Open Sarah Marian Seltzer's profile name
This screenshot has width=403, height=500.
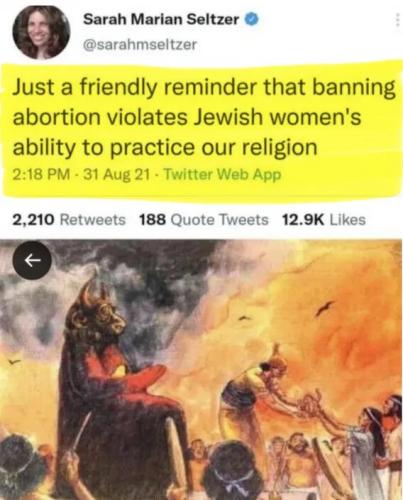coord(161,20)
